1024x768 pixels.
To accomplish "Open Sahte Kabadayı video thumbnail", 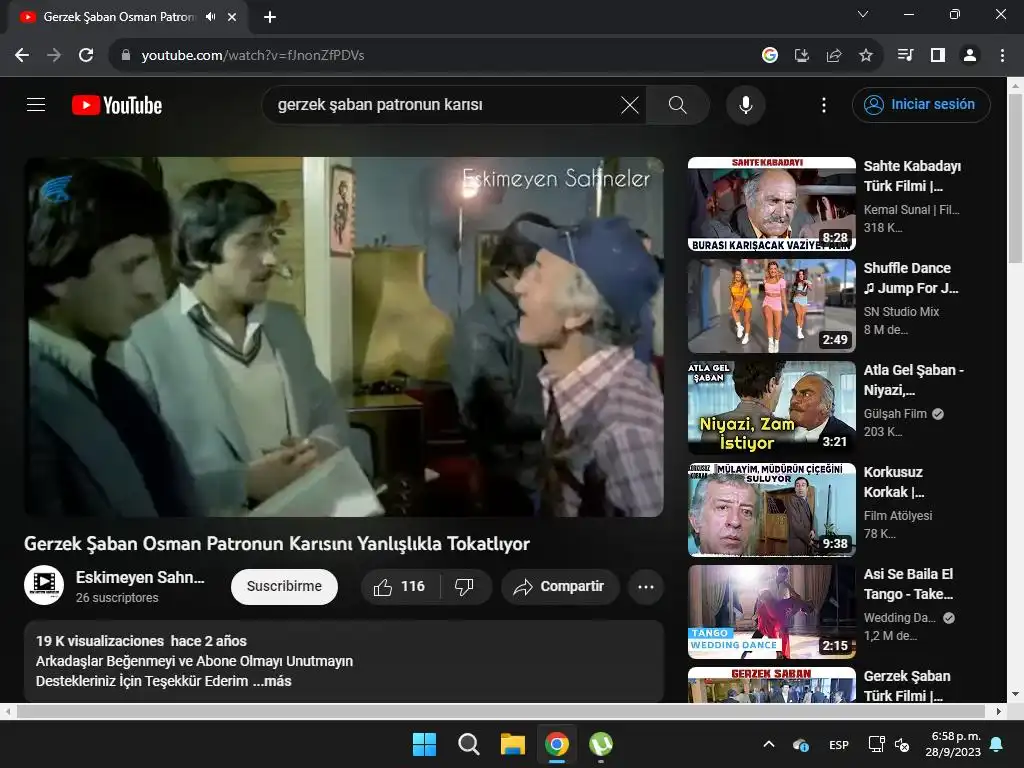I will tap(771, 204).
